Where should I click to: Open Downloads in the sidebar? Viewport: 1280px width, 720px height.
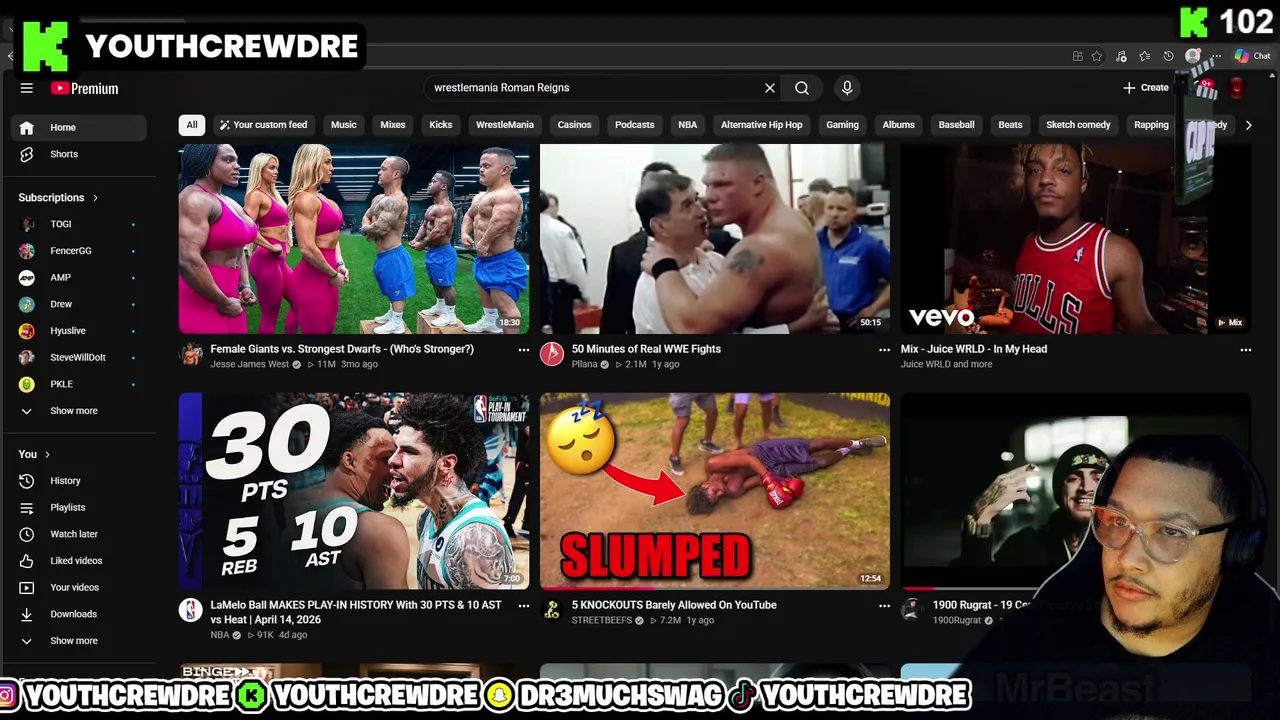79,614
